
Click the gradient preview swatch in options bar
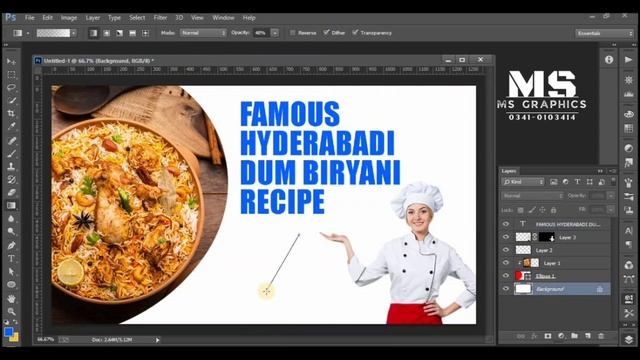[x=53, y=33]
